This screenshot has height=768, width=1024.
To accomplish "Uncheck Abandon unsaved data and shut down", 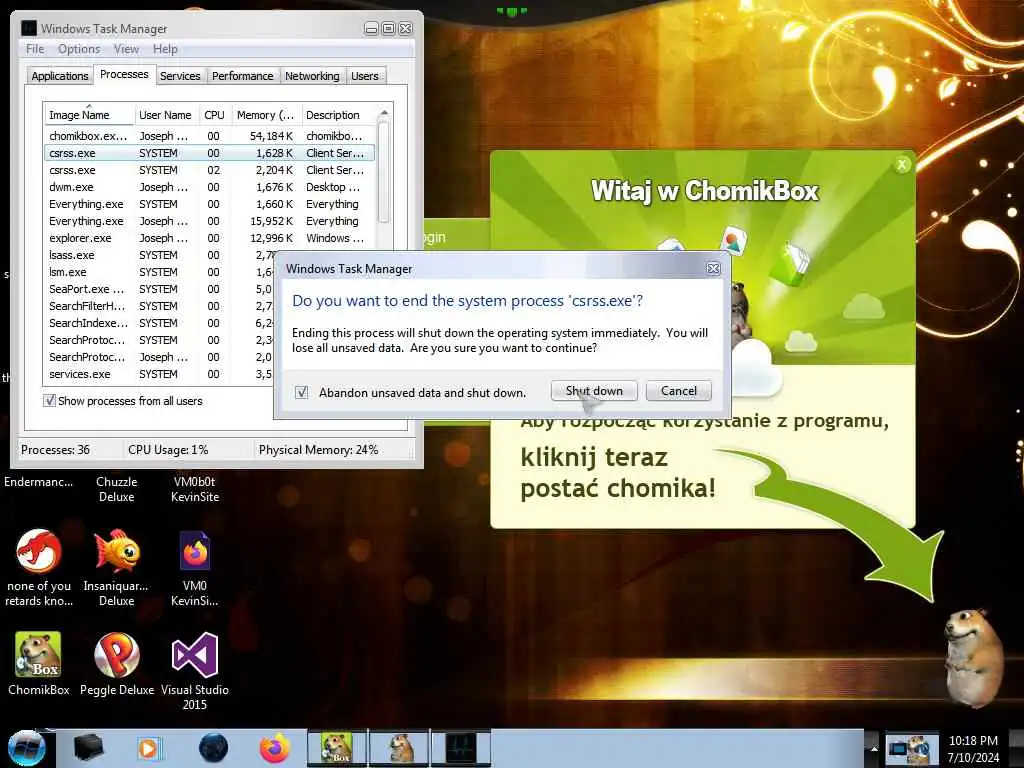I will 302,392.
